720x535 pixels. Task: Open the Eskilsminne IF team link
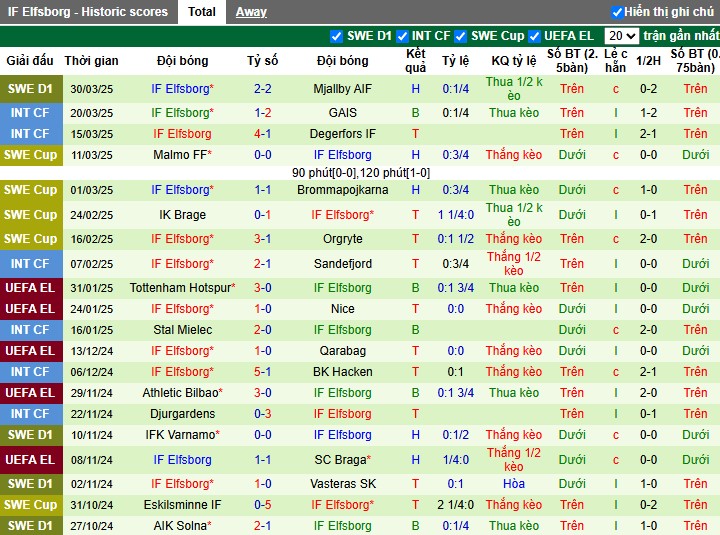pyautogui.click(x=182, y=505)
